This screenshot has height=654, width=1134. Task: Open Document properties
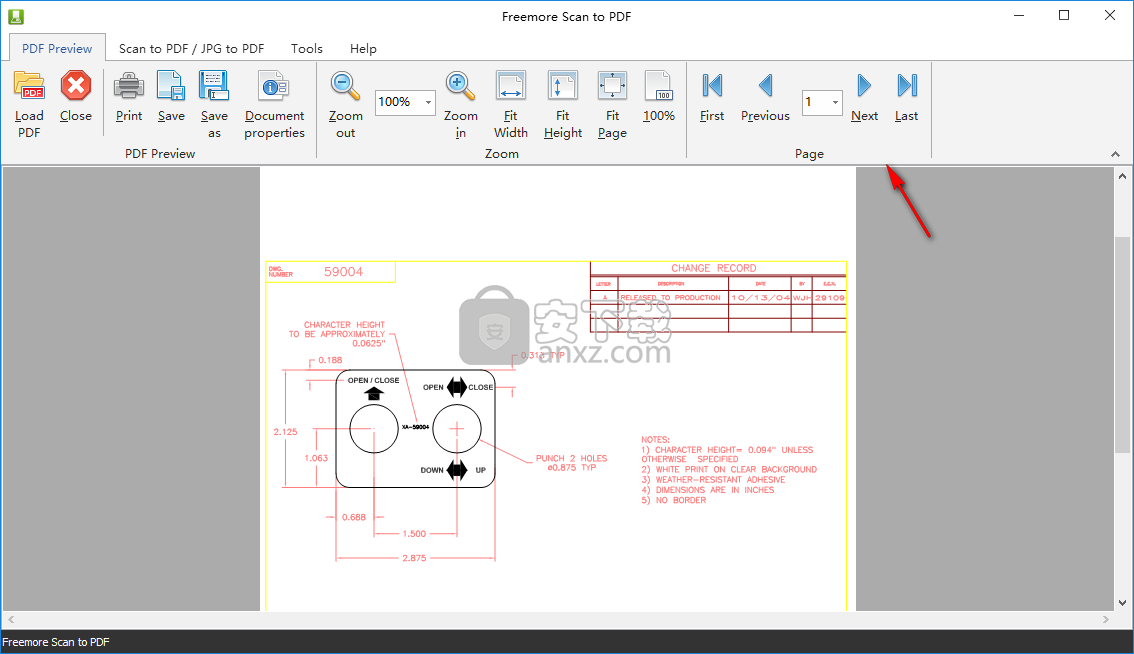(x=274, y=105)
